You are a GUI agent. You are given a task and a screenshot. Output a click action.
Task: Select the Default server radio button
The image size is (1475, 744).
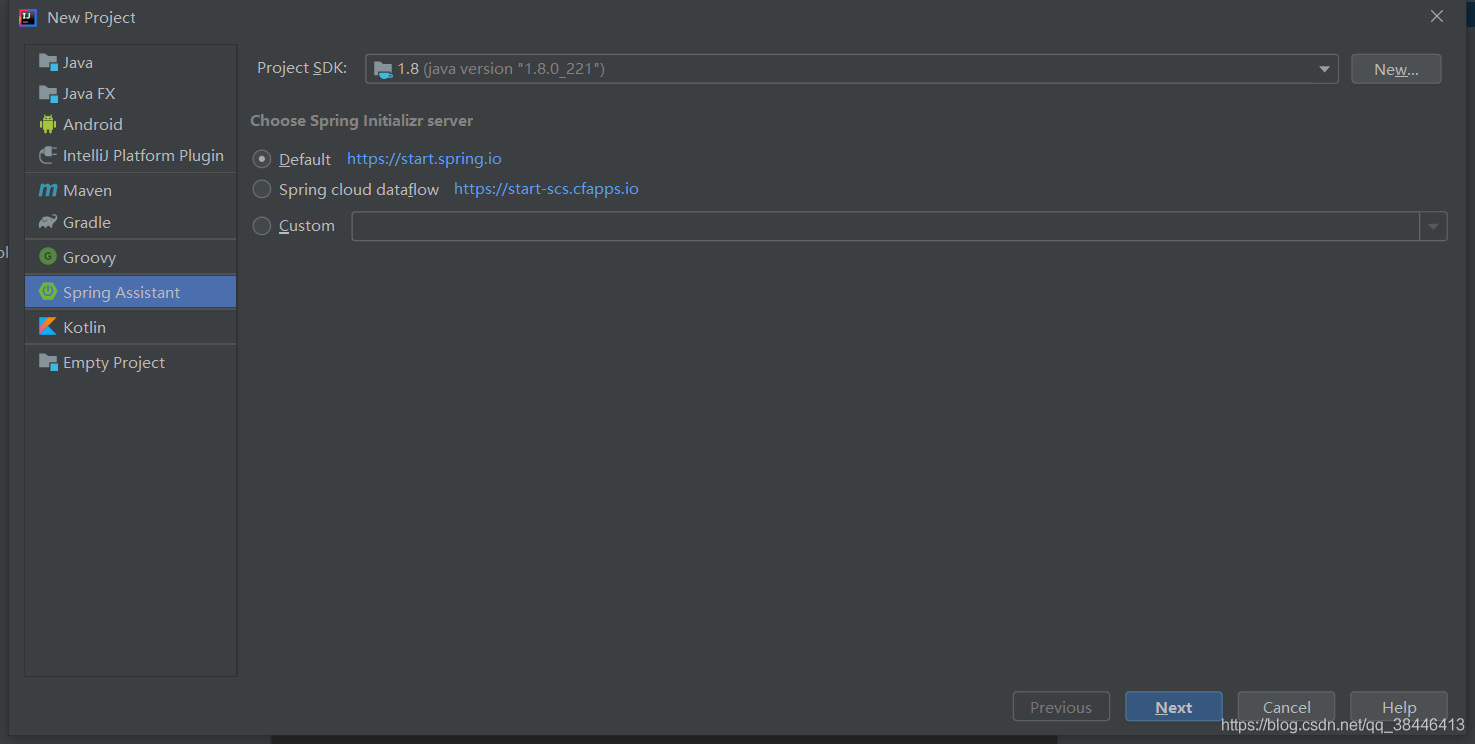262,159
